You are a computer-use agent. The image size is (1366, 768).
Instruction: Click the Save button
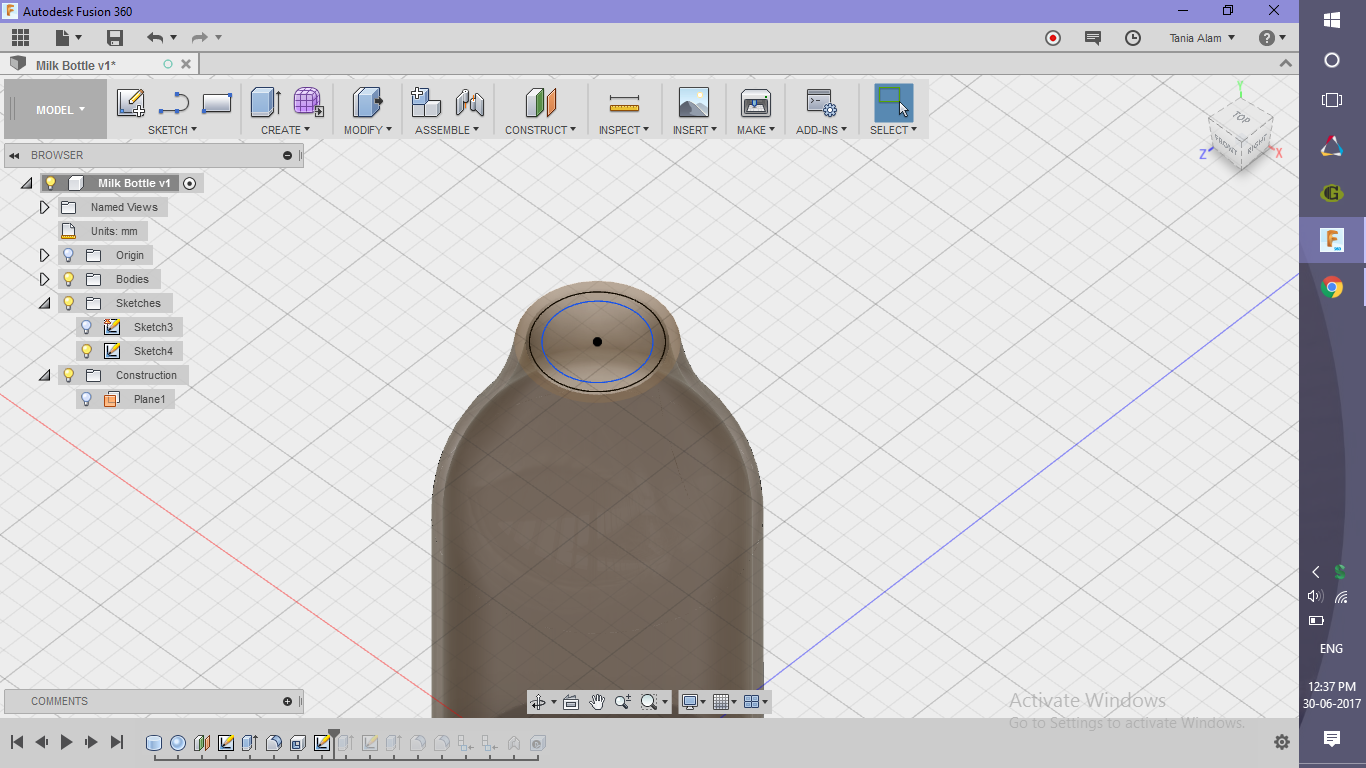point(114,37)
